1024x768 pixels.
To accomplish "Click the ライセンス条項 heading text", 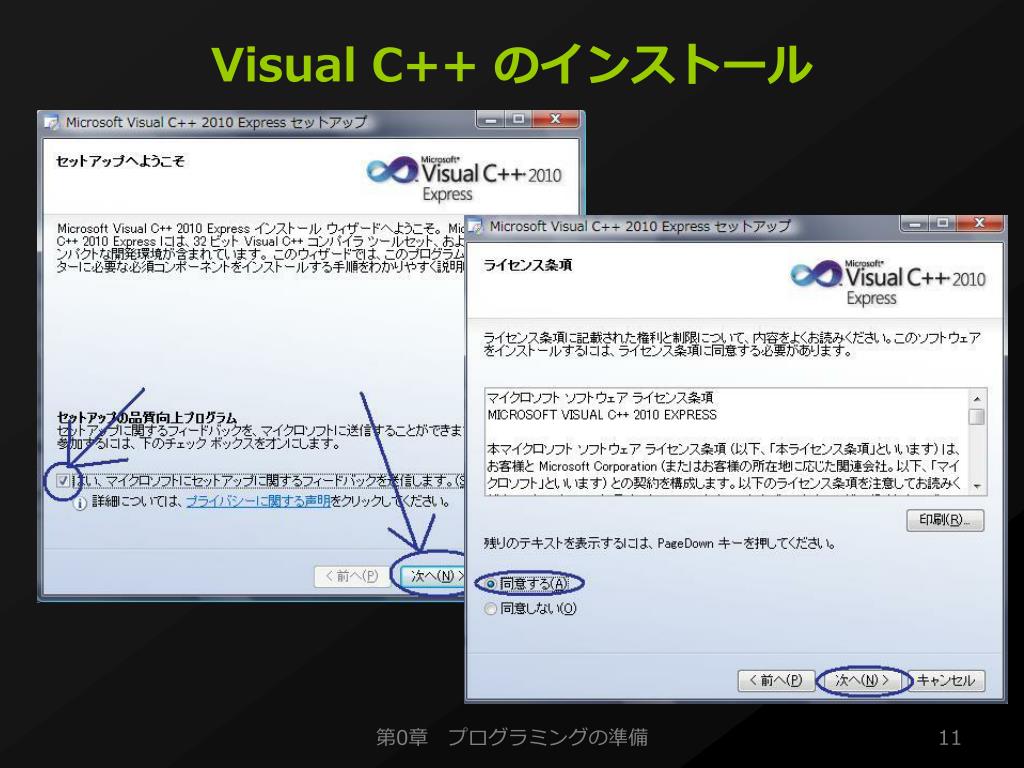I will 528,265.
